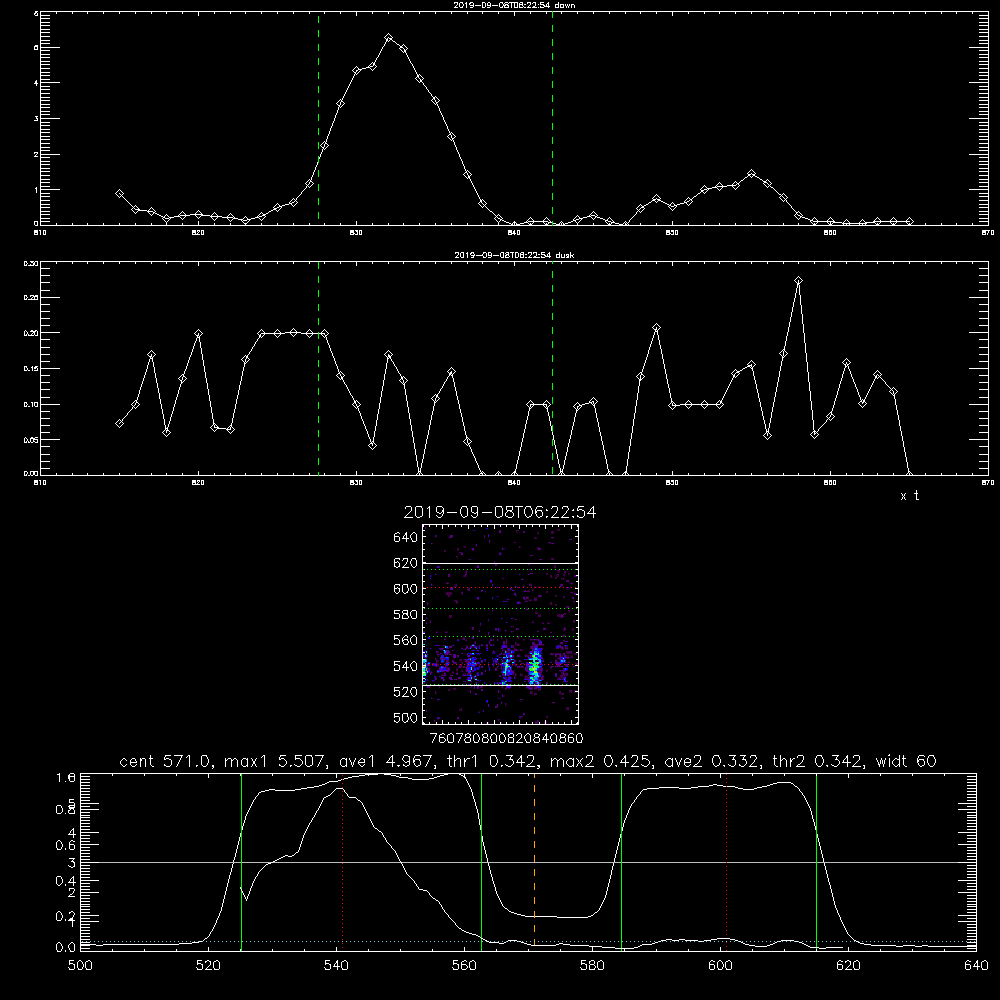Select the highest peak marker in dawn plot
Viewport: 1000px width, 1000px height.
388,38
